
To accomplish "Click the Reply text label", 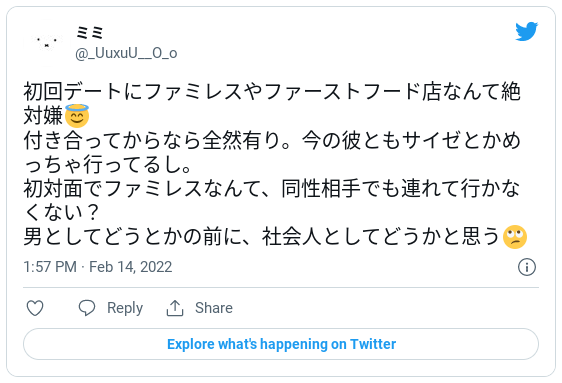I will pos(125,308).
